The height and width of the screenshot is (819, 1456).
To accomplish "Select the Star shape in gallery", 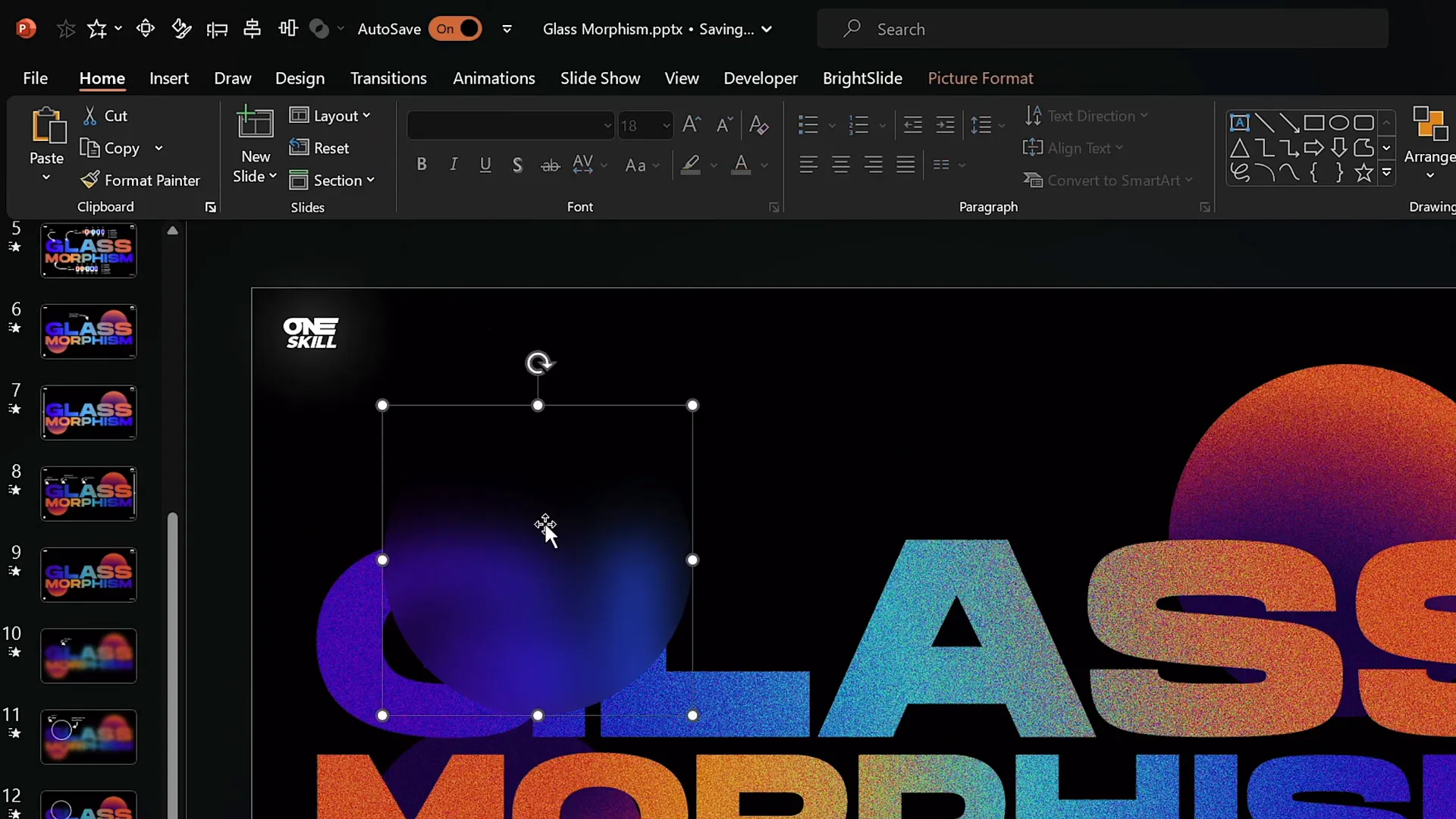I will 1363,173.
